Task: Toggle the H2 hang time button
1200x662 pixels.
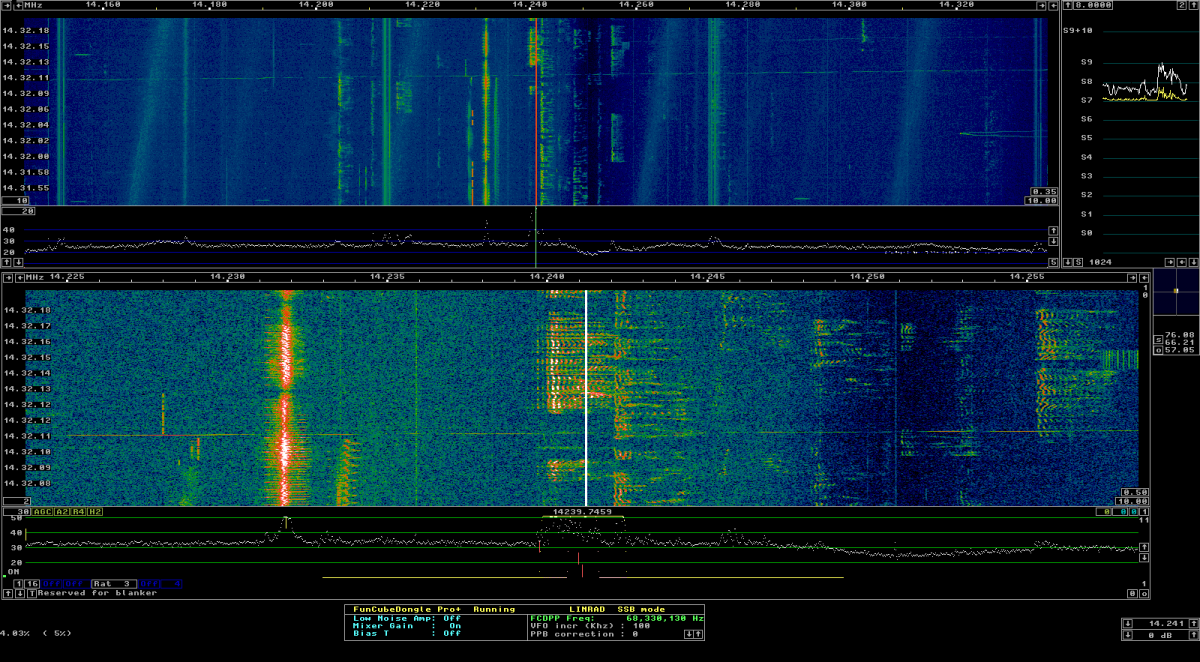Action: point(95,511)
